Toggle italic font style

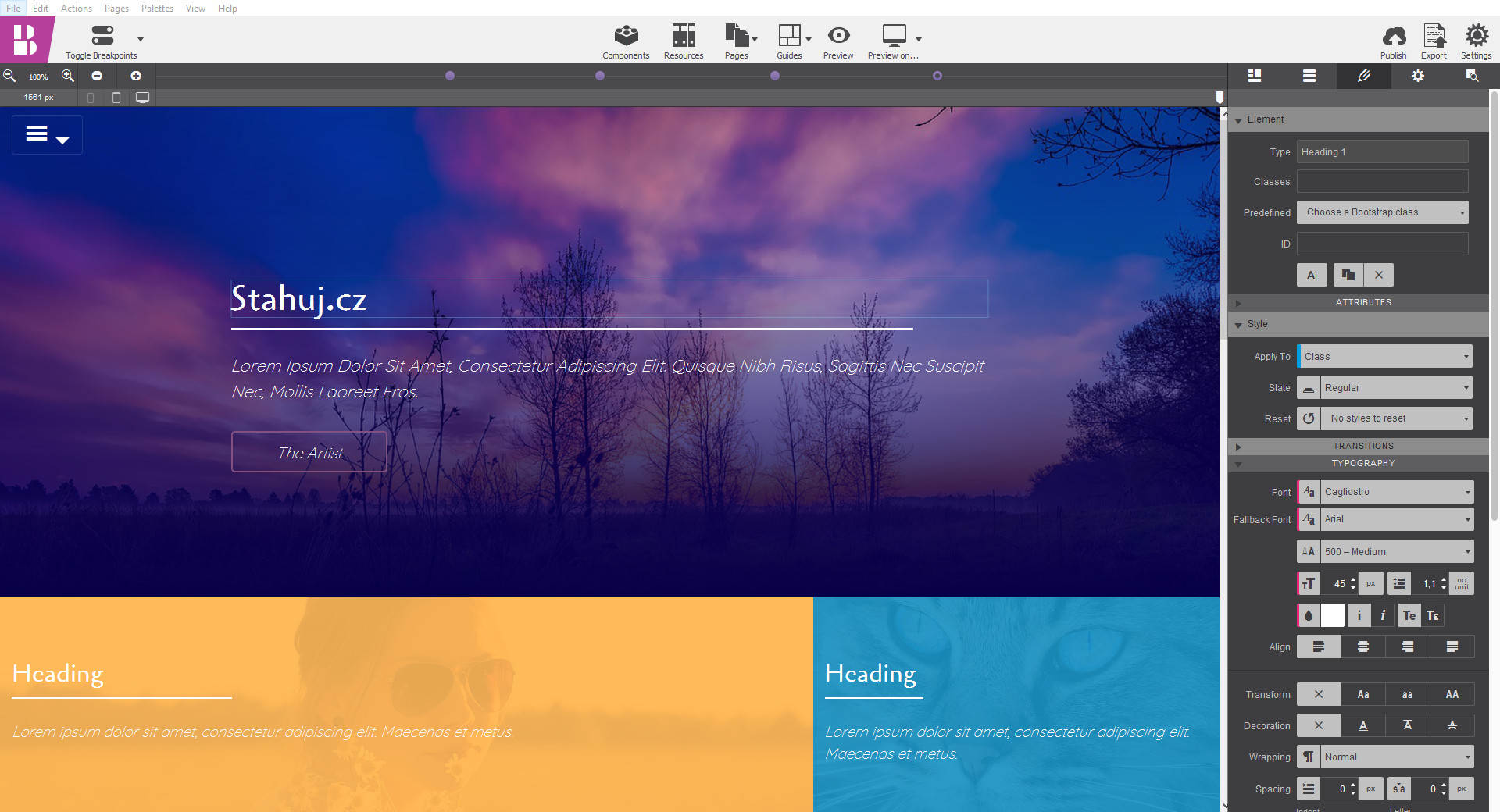tap(1383, 615)
